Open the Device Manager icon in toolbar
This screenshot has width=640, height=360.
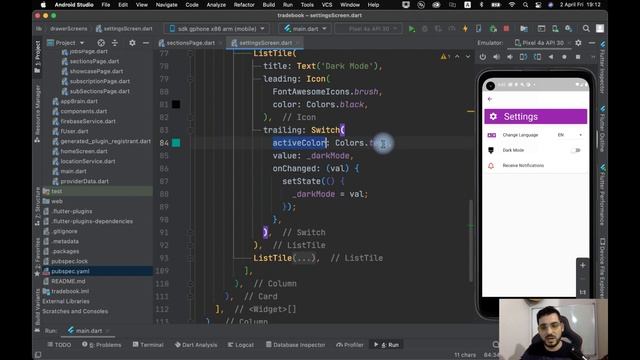[x=555, y=29]
